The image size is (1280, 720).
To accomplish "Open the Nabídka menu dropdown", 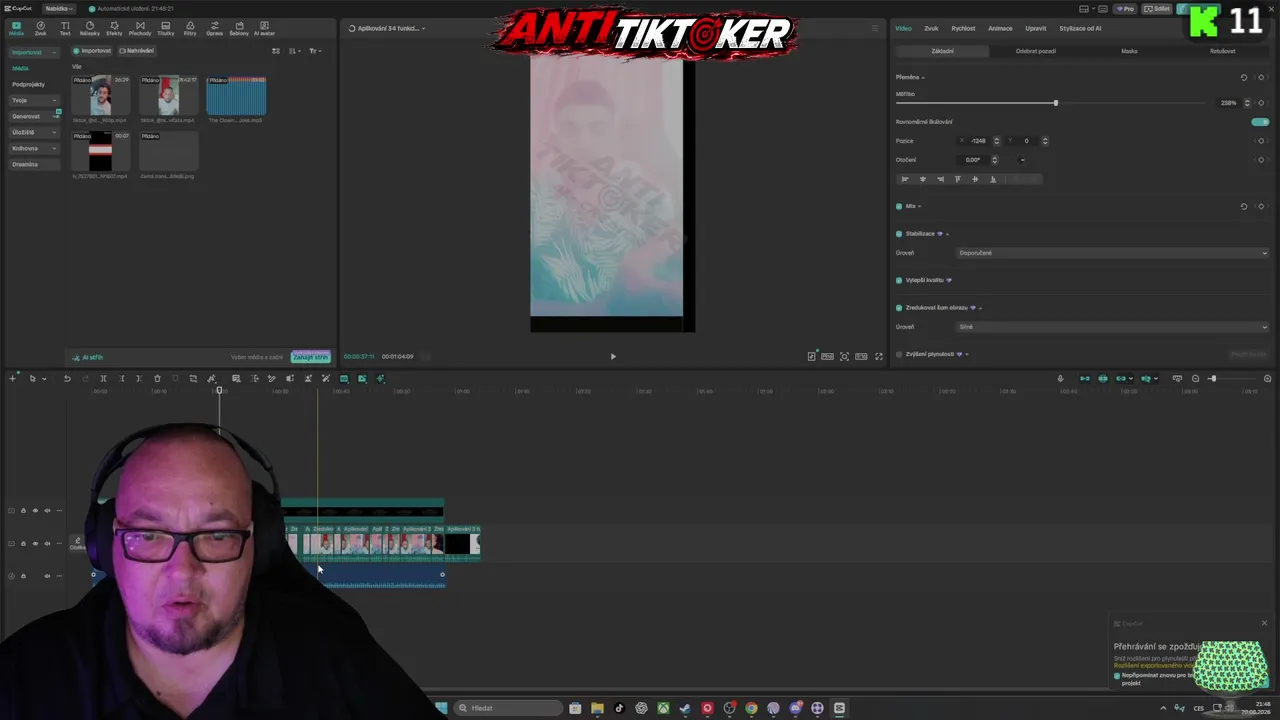I will [59, 8].
